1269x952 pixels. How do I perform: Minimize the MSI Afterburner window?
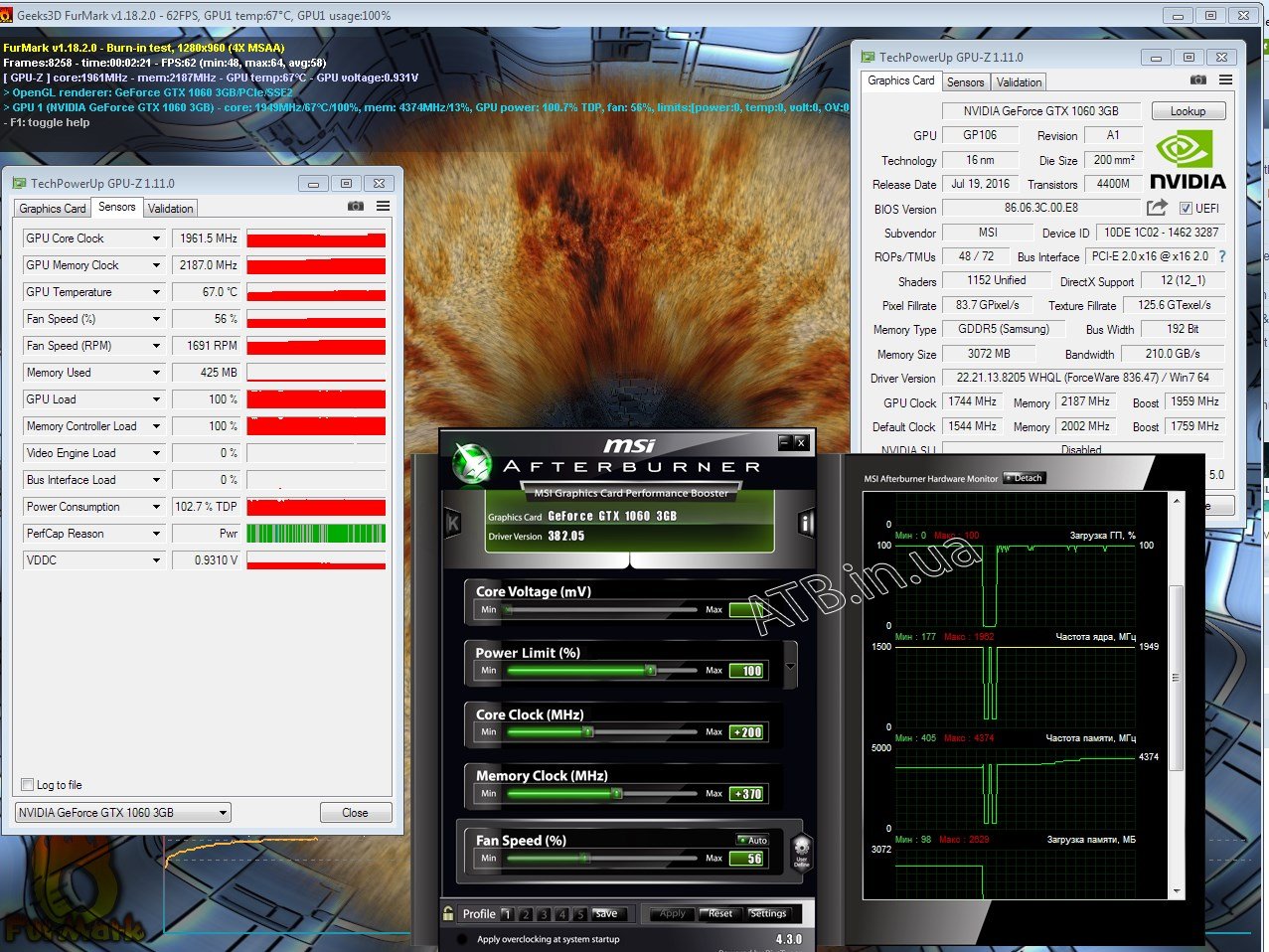point(784,442)
